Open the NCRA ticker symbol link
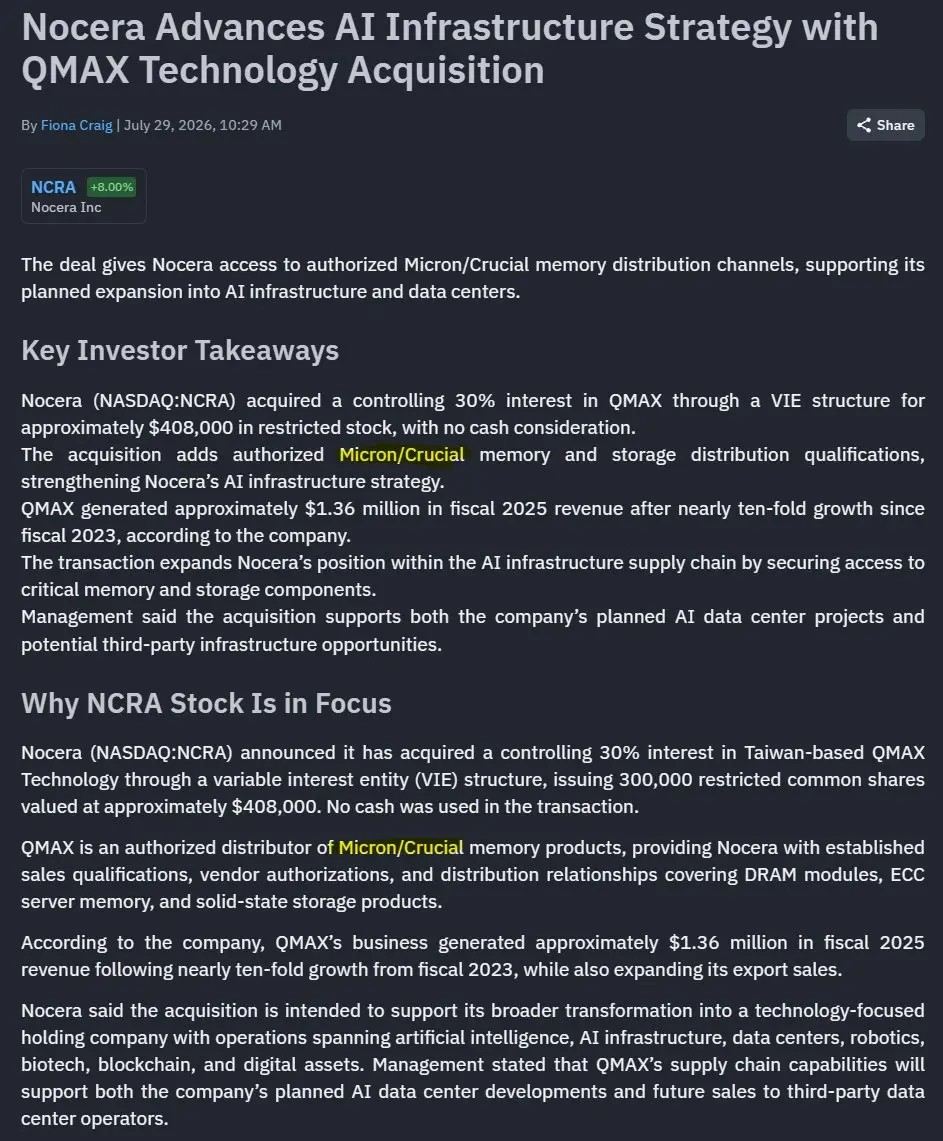The height and width of the screenshot is (1141, 943). pos(53,187)
